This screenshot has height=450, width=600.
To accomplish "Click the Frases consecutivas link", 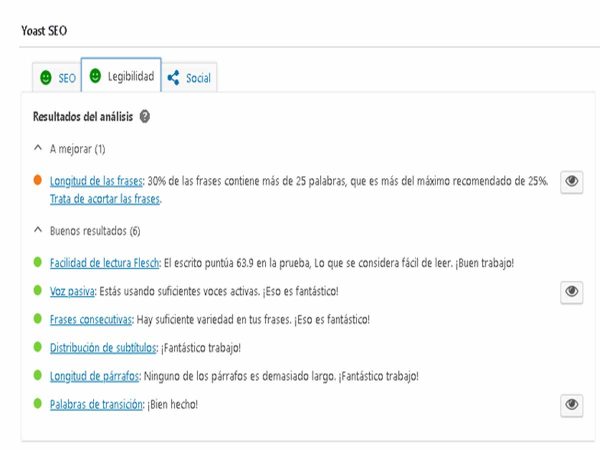I will click(x=90, y=320).
